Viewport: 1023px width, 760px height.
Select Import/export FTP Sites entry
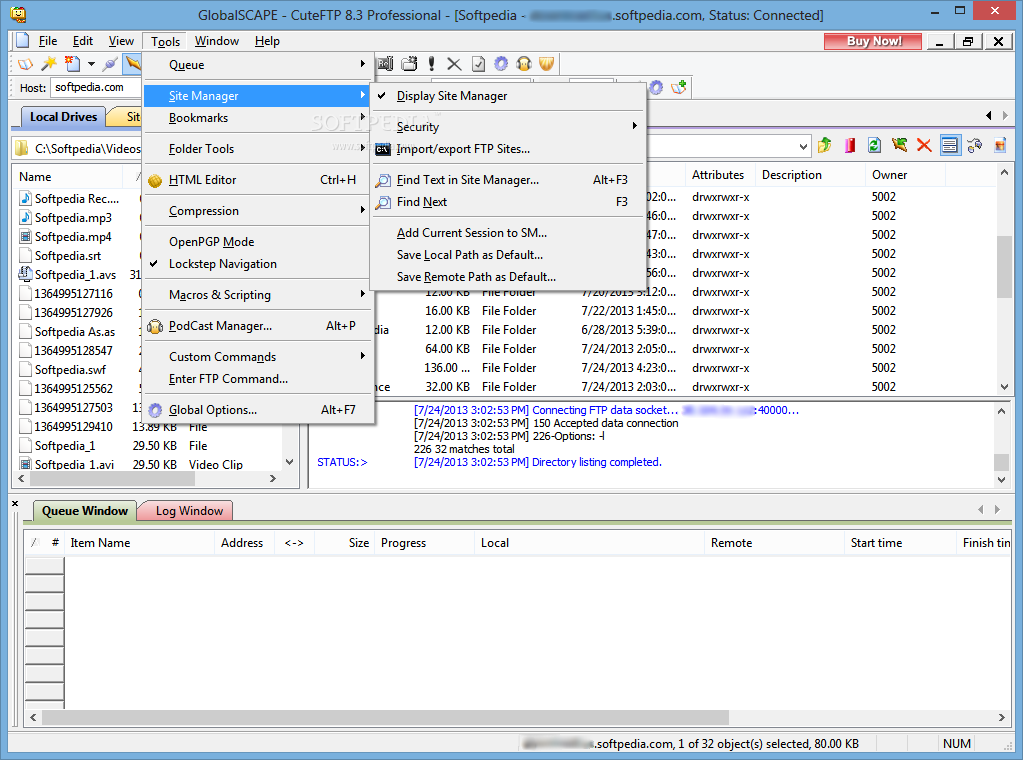click(508, 149)
